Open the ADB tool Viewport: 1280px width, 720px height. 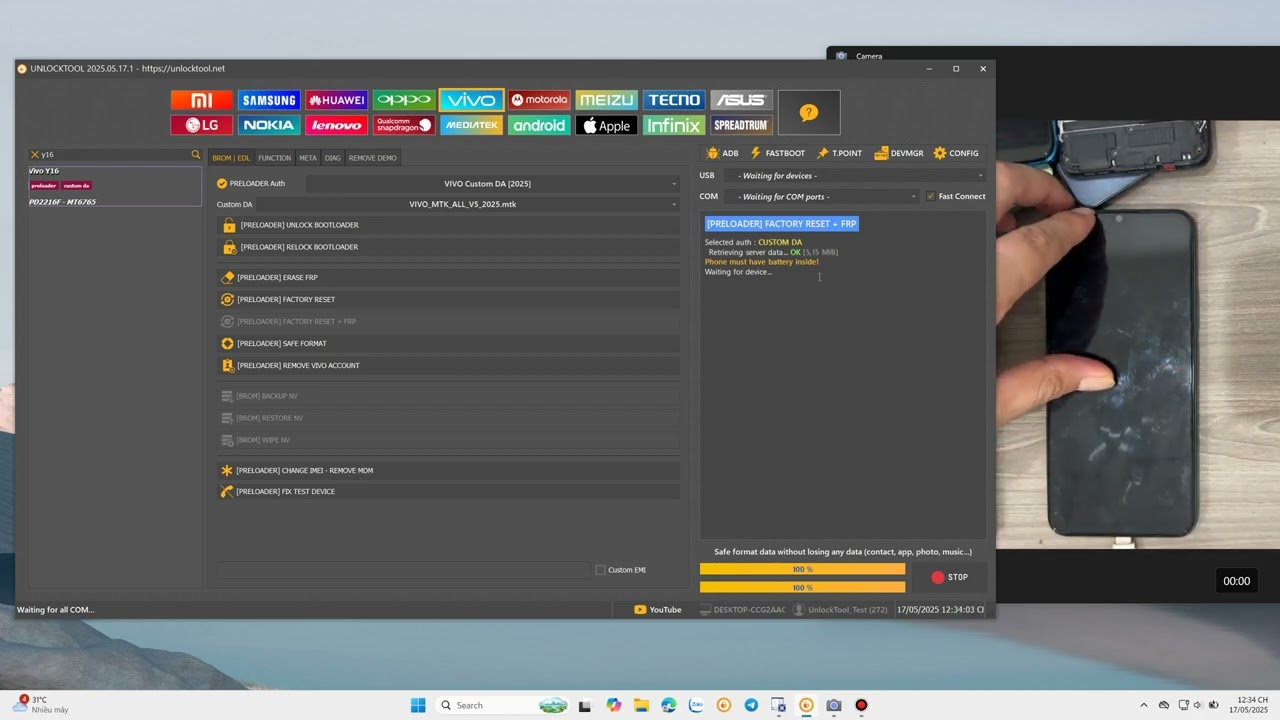(722, 153)
